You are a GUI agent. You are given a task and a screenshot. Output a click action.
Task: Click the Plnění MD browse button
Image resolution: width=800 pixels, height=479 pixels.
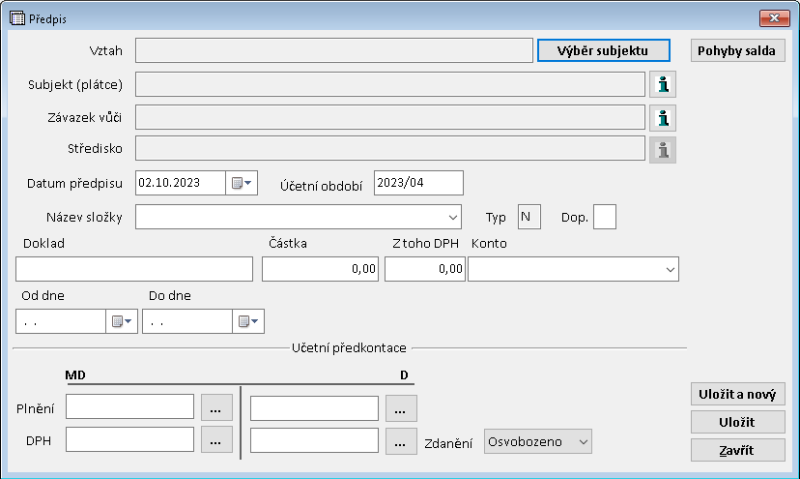pos(217,407)
